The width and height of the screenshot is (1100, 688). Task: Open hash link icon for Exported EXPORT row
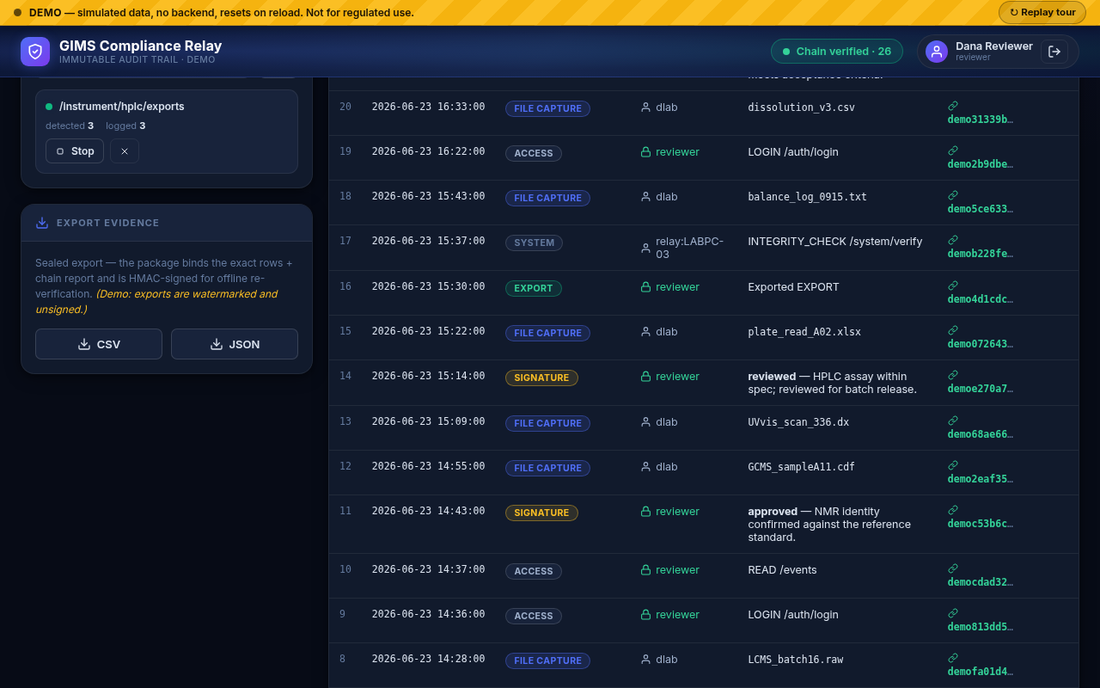click(953, 286)
